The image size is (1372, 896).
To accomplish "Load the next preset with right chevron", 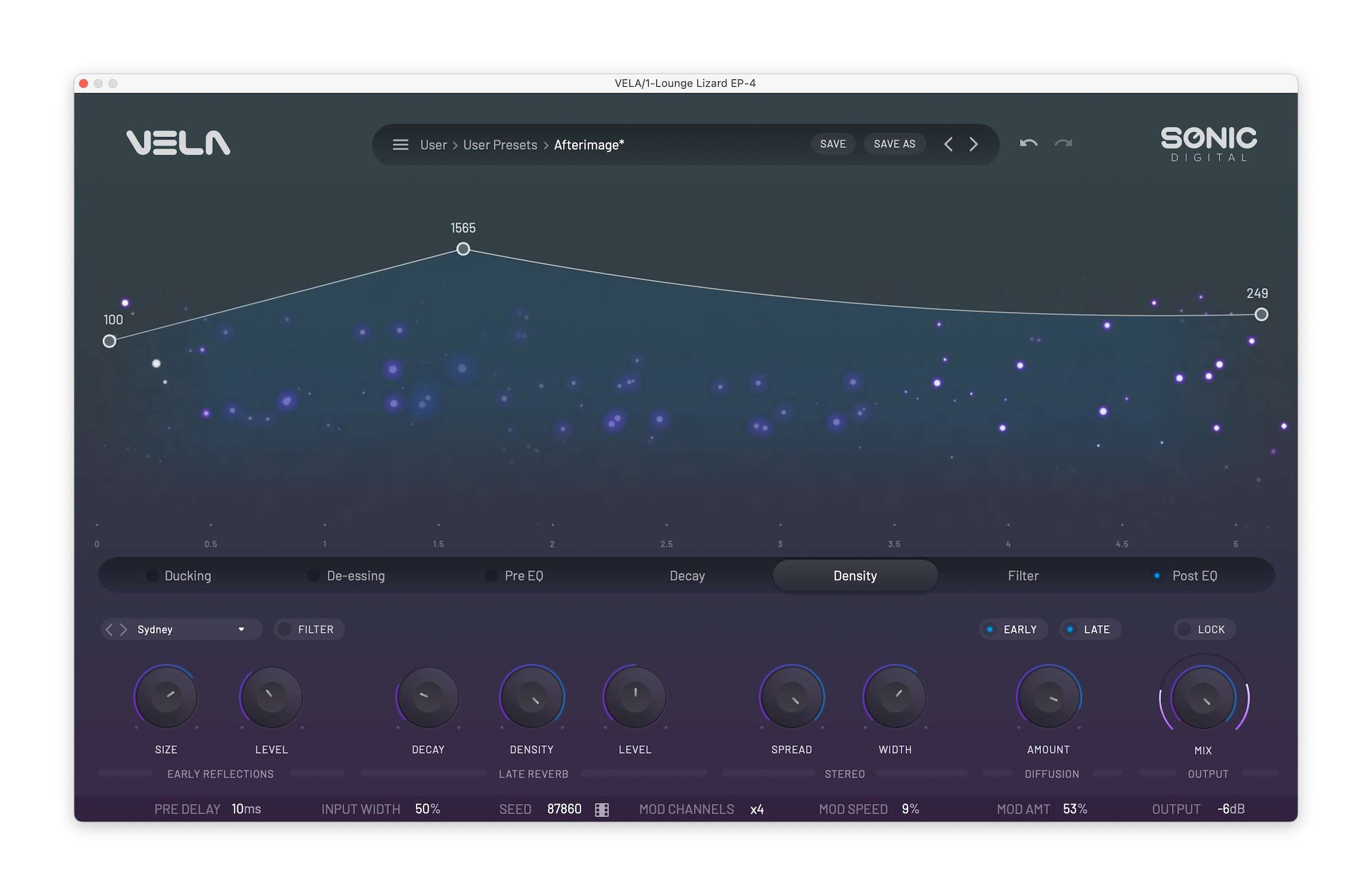I will [x=974, y=144].
